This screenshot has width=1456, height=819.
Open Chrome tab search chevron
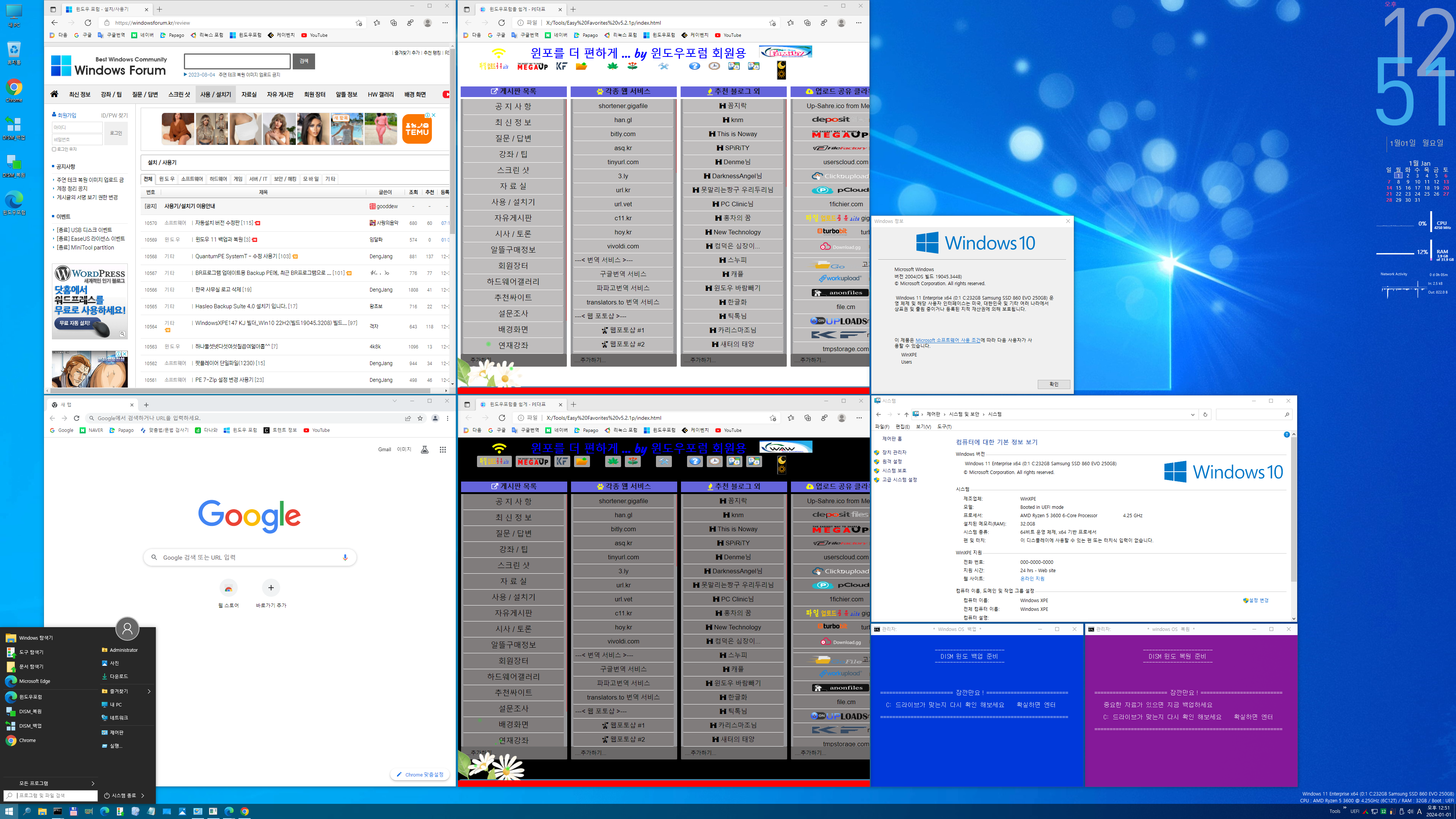pyautogui.click(x=394, y=401)
